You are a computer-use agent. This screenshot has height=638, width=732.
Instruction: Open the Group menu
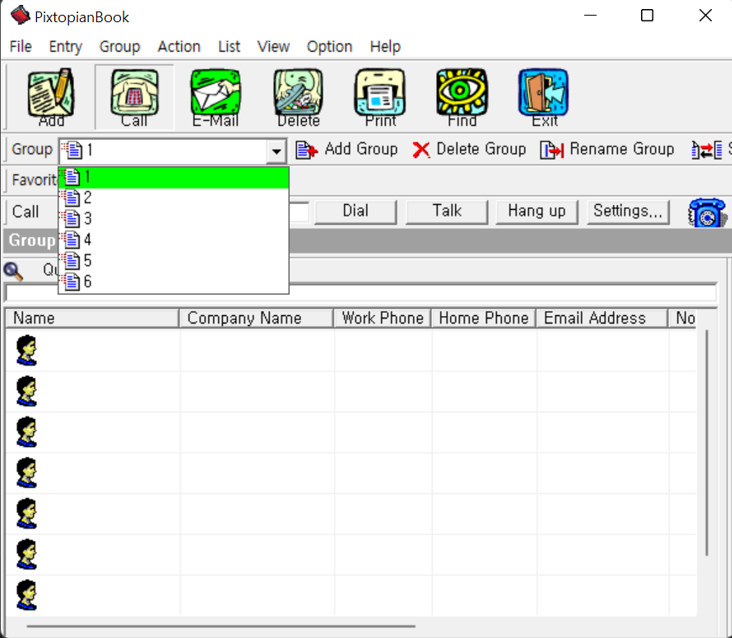coord(120,47)
